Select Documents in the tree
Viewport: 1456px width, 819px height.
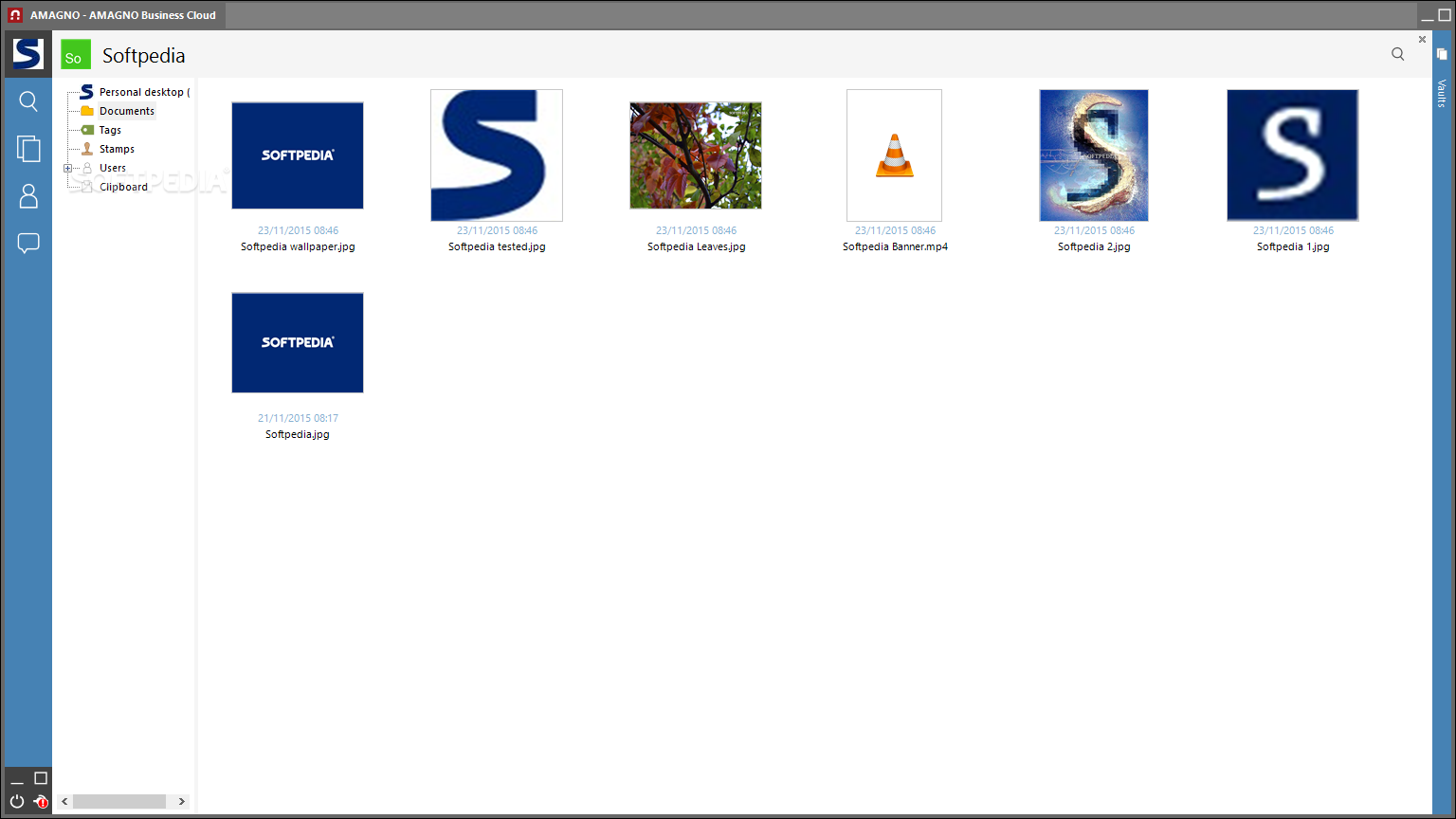pos(127,111)
